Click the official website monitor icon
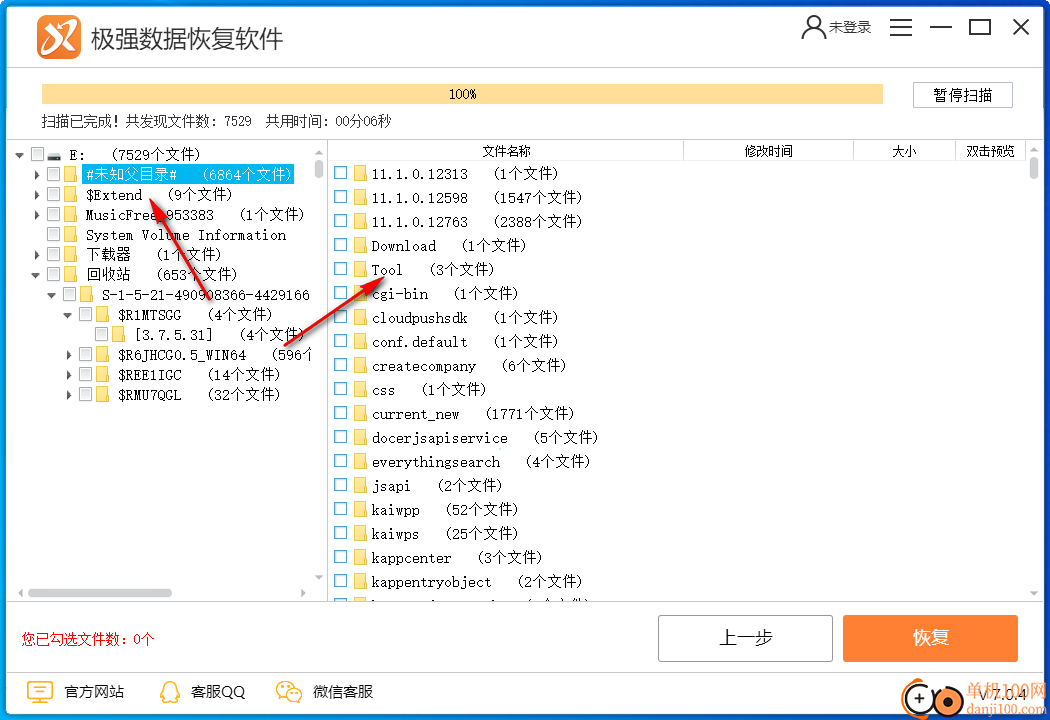This screenshot has height=720, width=1050. (40, 692)
